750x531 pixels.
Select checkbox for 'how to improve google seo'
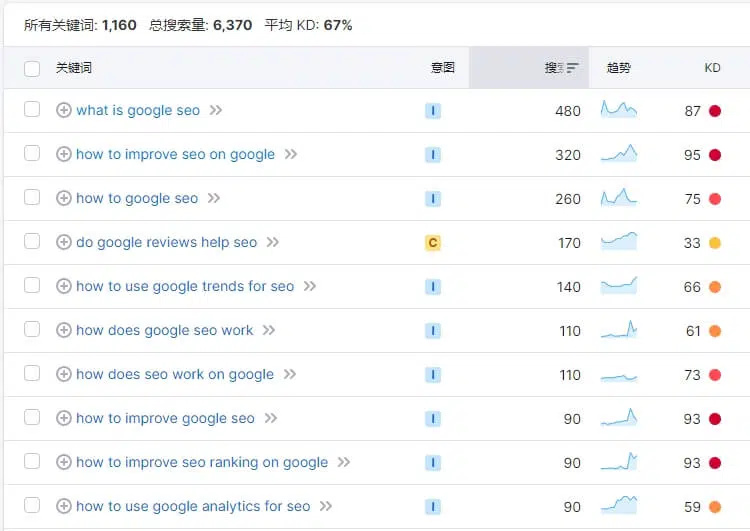(32, 417)
